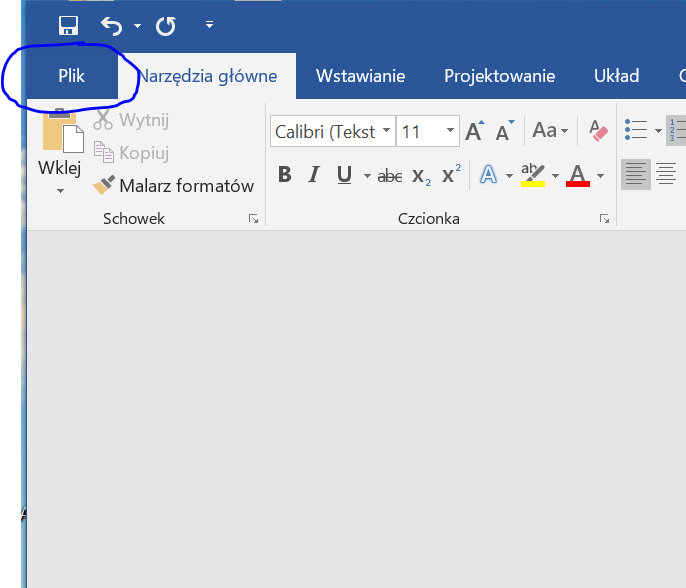
Task: Click the font size box showing 11
Action: point(421,131)
